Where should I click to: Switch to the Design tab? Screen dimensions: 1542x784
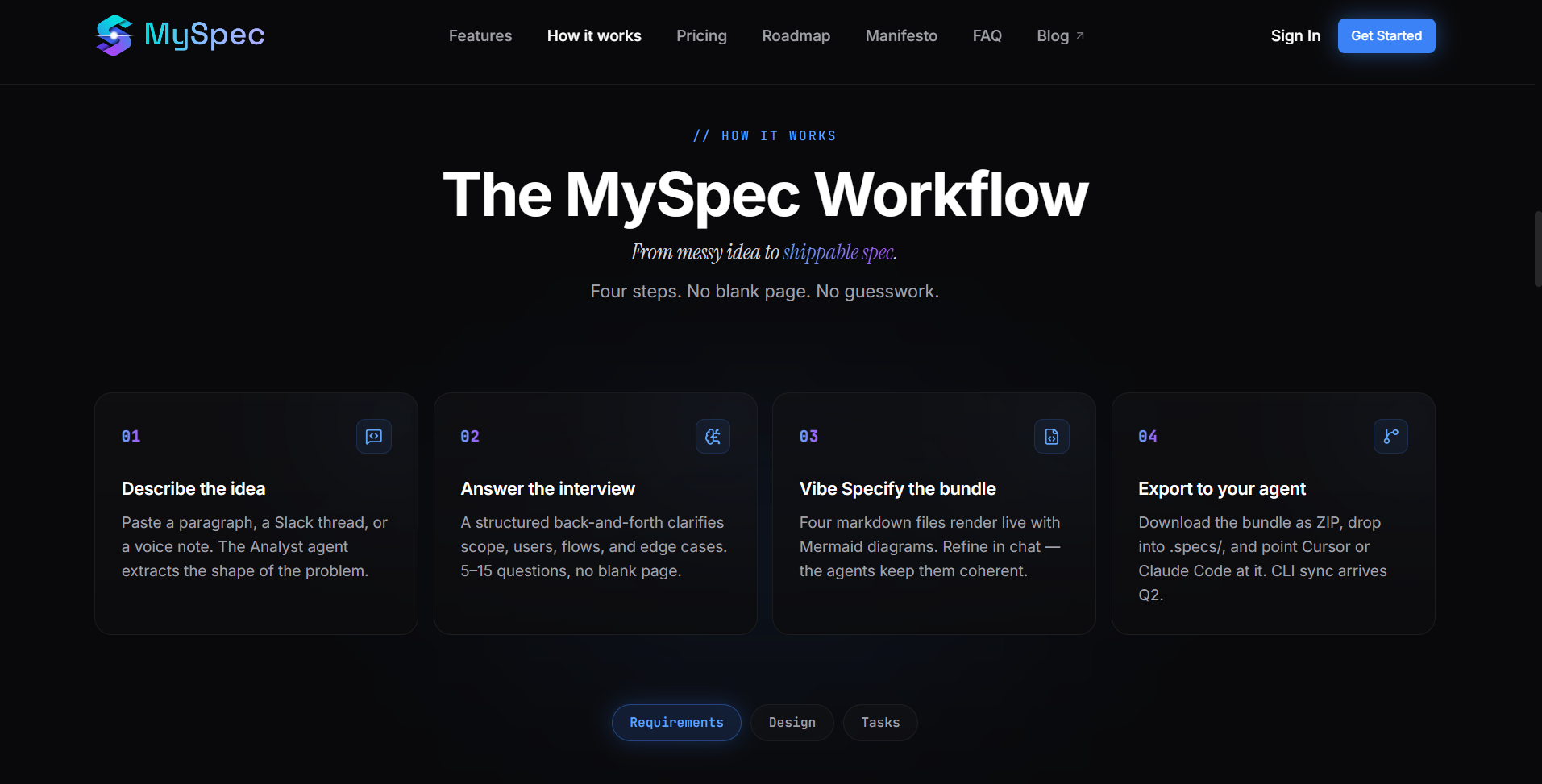point(792,723)
